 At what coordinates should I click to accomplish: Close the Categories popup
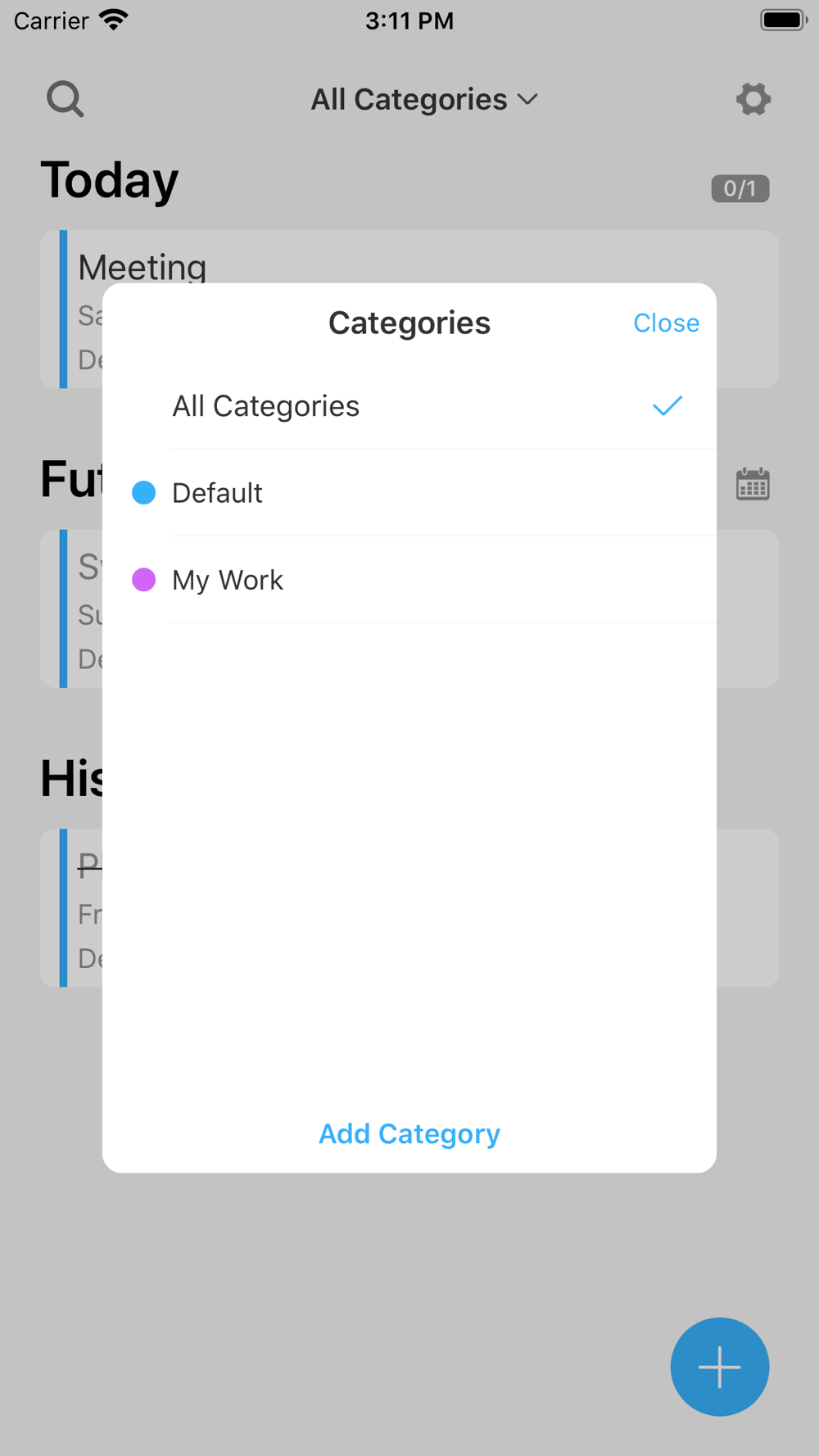tap(666, 323)
